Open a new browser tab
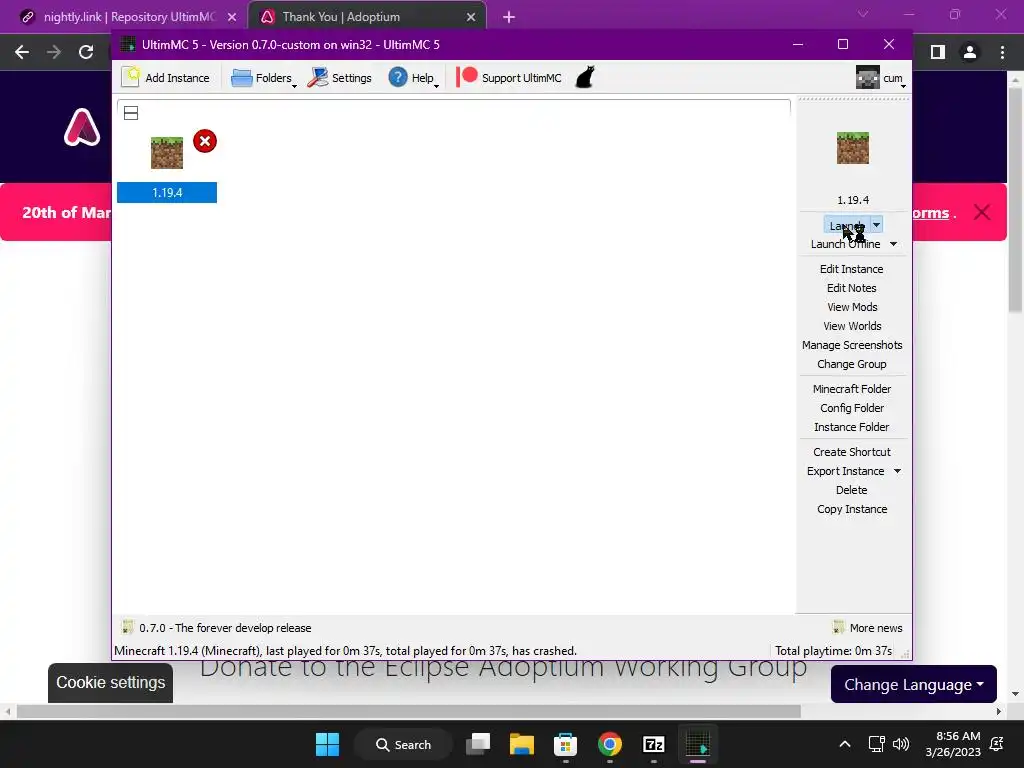Image resolution: width=1024 pixels, height=768 pixels. 509,18
